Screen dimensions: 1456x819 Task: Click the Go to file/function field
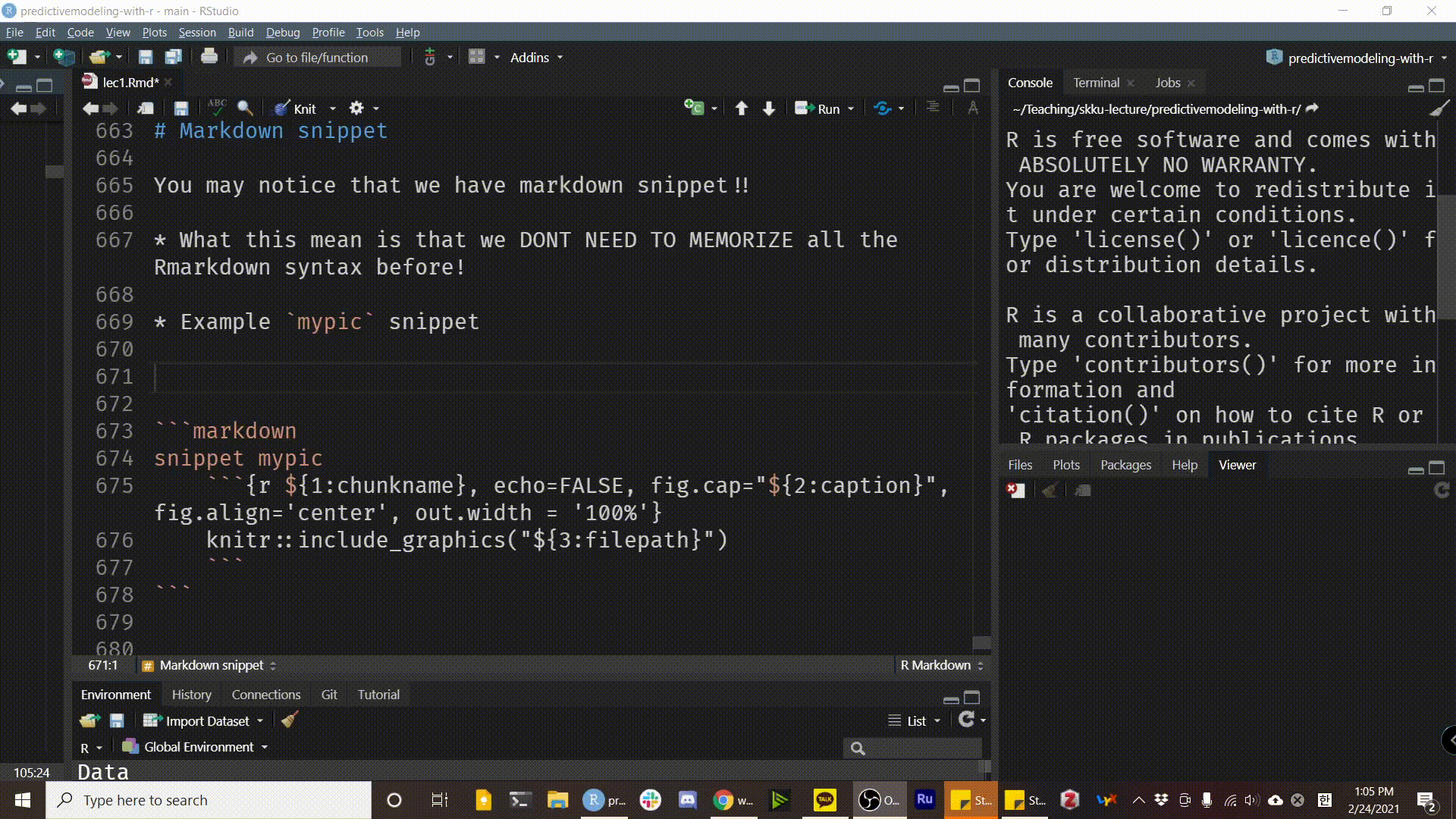318,57
